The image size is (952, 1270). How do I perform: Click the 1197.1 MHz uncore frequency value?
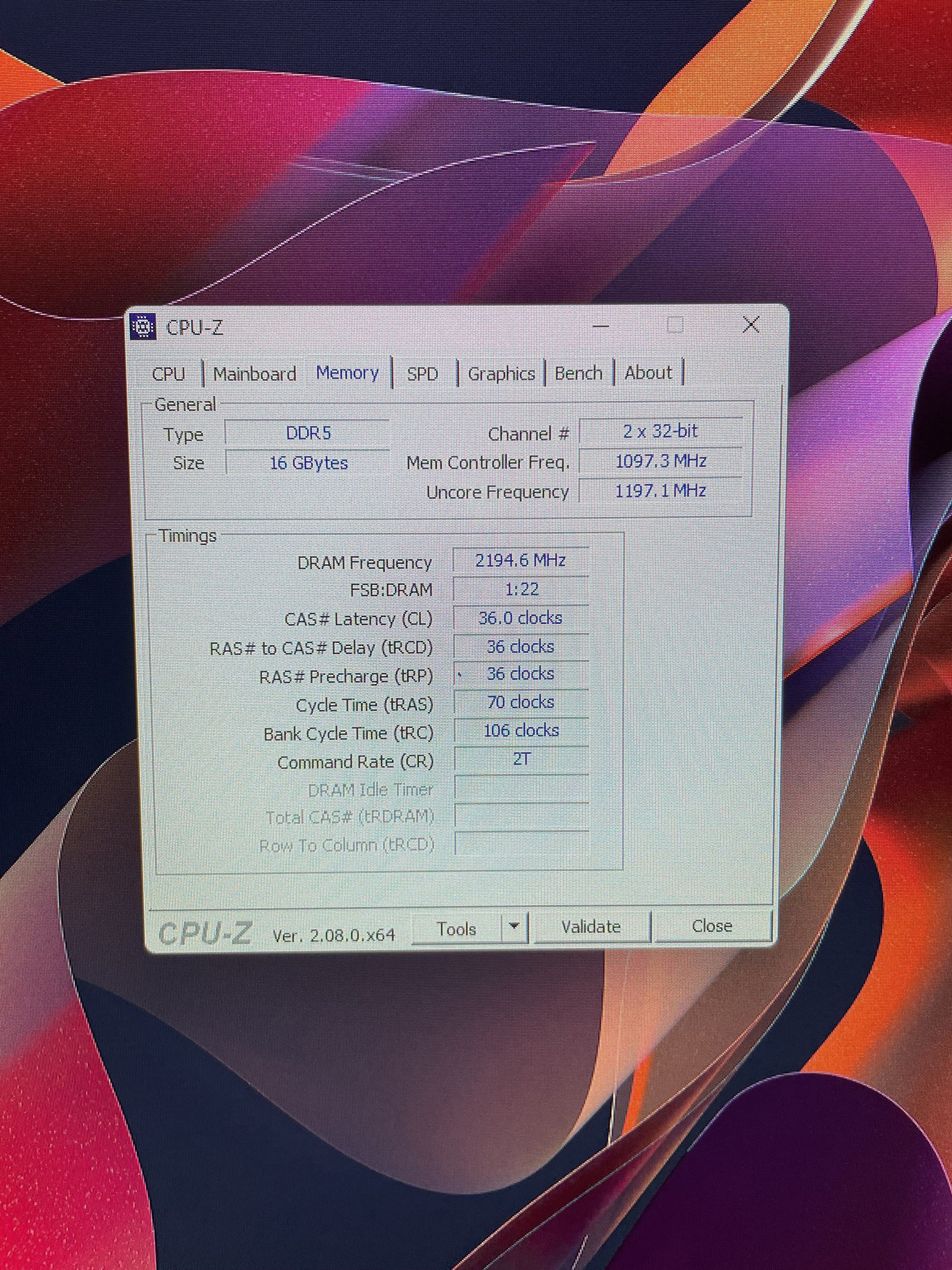tap(660, 491)
